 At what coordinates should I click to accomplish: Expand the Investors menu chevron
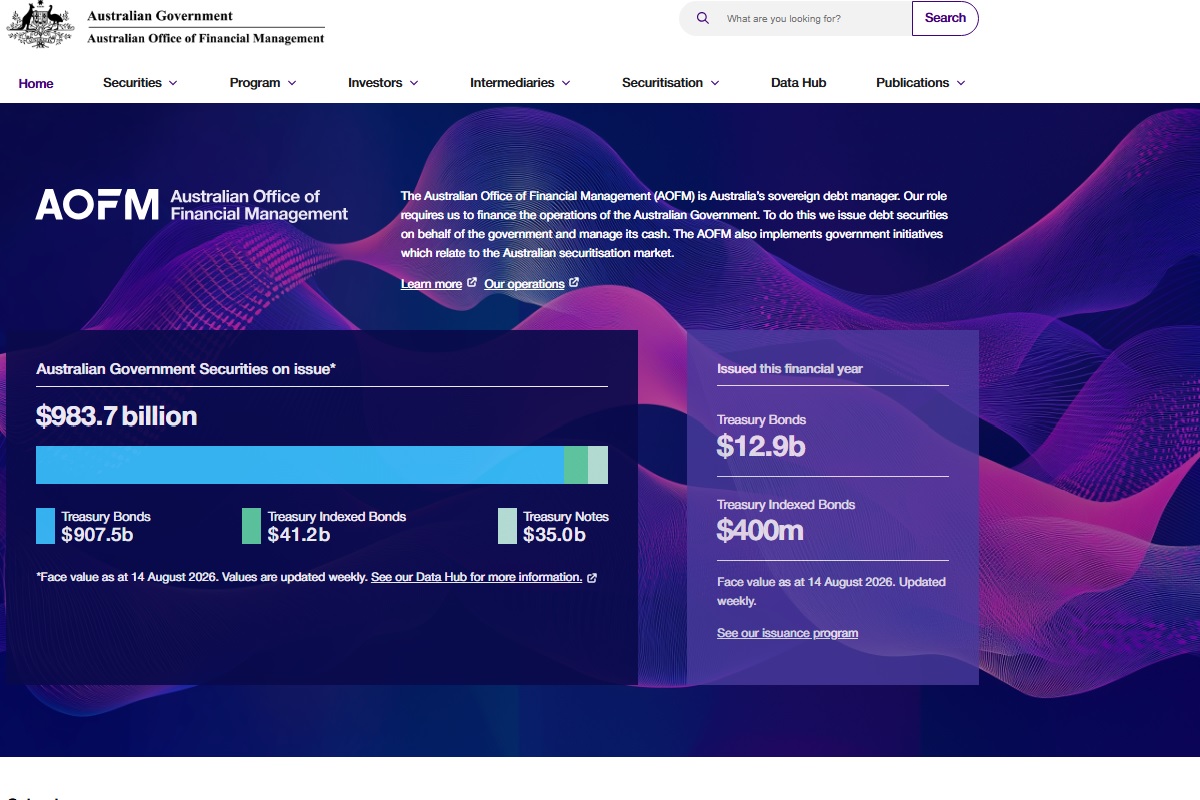click(414, 83)
